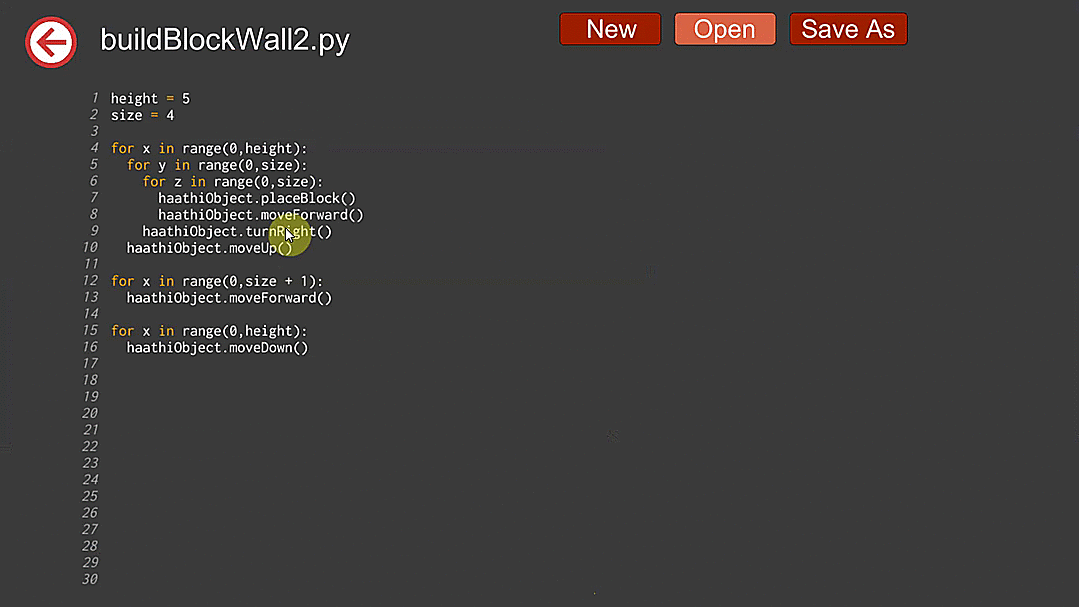Click the red back arrow icon
Viewport: 1079px width, 607px height.
(x=51, y=42)
